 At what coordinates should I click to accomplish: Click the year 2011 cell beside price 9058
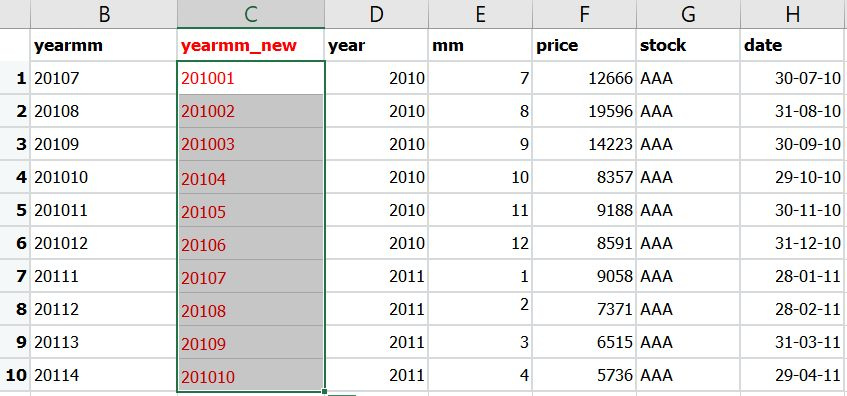pos(376,276)
